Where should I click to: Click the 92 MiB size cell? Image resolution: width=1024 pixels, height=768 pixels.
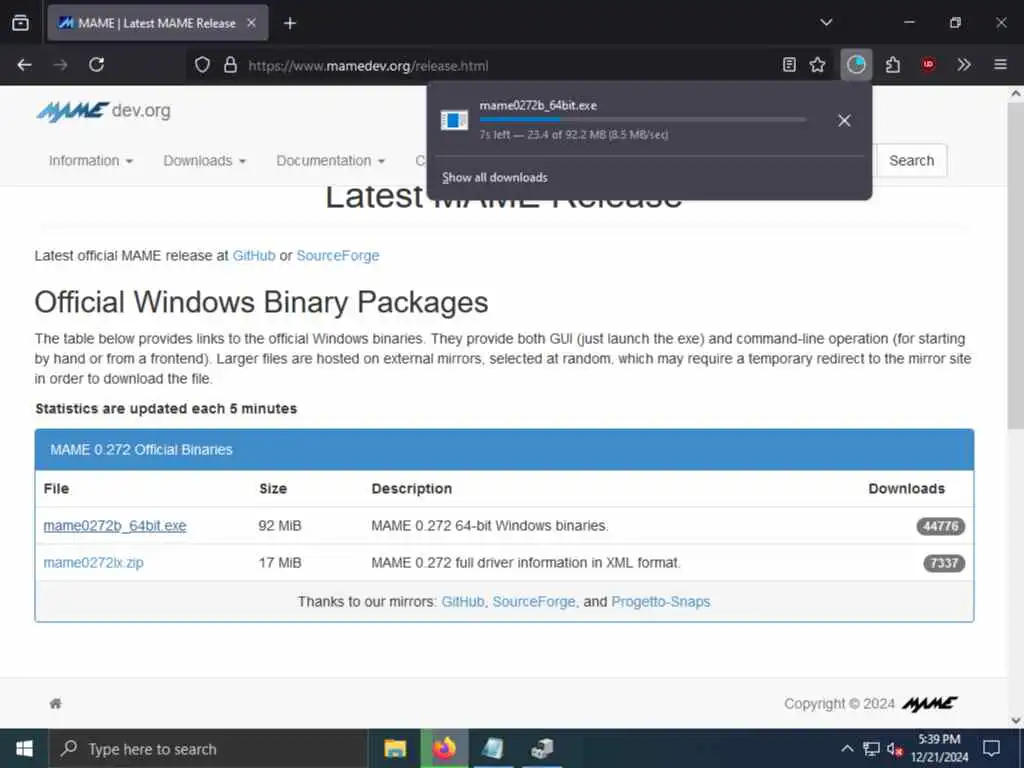pyautogui.click(x=280, y=526)
